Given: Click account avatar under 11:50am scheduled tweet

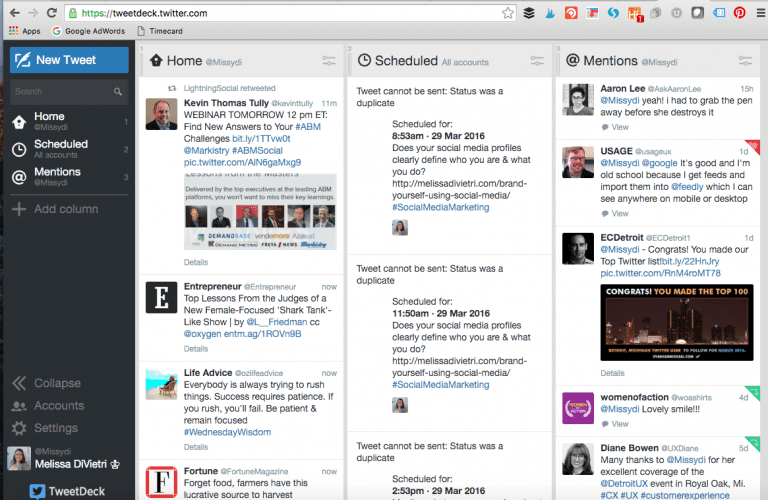Looking at the screenshot, I should click(x=400, y=405).
